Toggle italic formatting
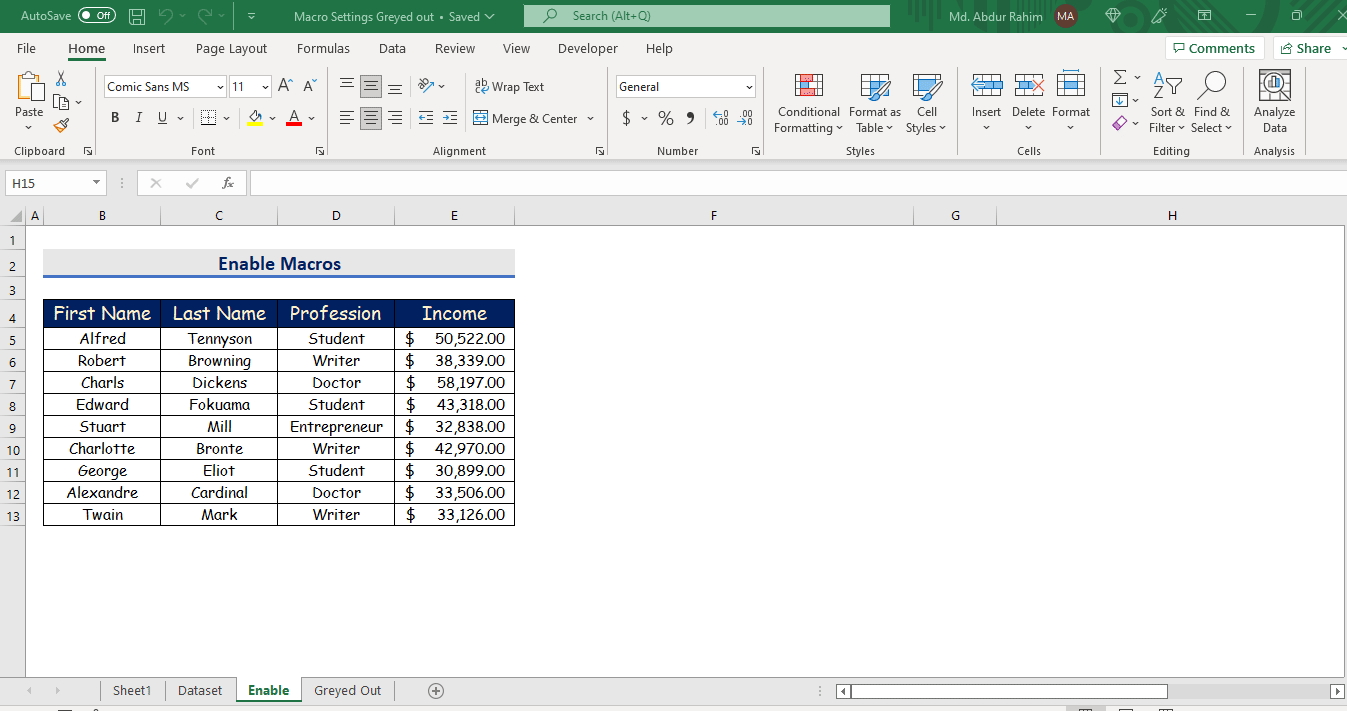1347x711 pixels. point(138,117)
